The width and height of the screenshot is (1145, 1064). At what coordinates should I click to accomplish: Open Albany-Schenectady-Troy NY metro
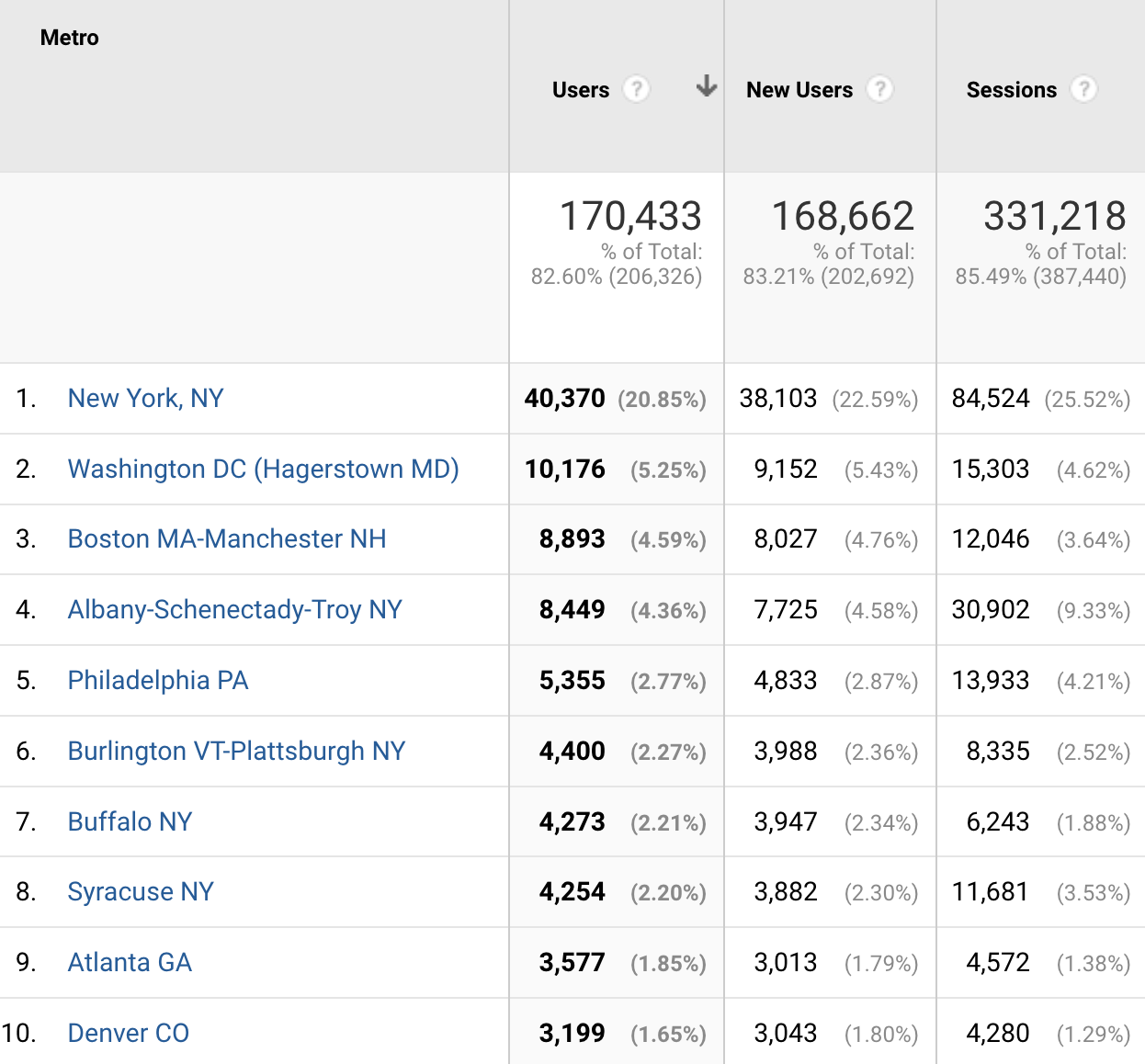coord(234,609)
